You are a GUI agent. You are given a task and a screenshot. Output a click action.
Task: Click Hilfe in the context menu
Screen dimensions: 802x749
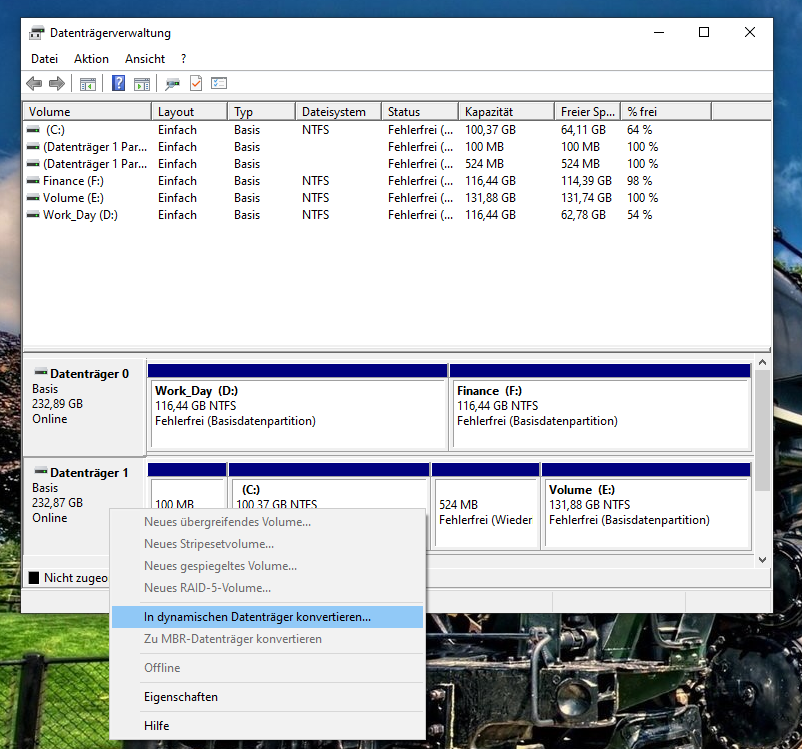[156, 726]
